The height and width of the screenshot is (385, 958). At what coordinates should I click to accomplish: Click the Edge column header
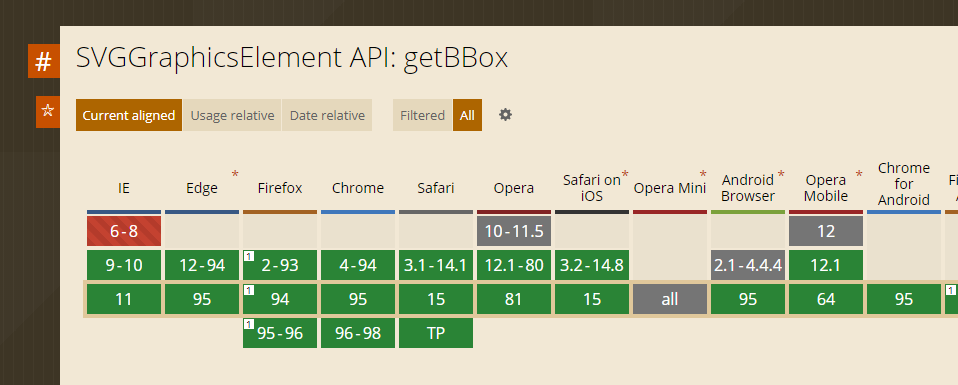click(x=202, y=188)
